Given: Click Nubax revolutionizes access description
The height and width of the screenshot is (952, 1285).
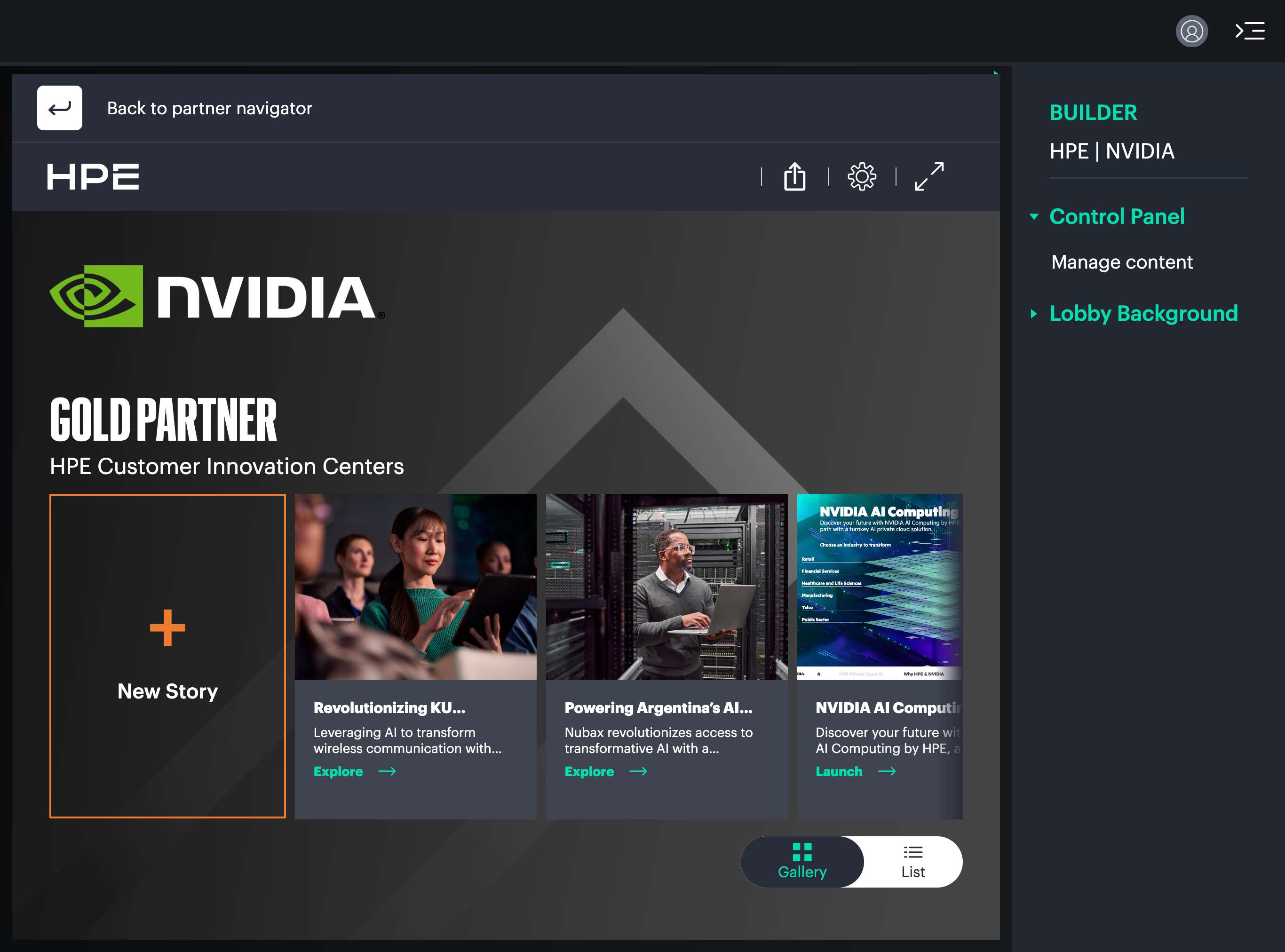Looking at the screenshot, I should [x=658, y=740].
